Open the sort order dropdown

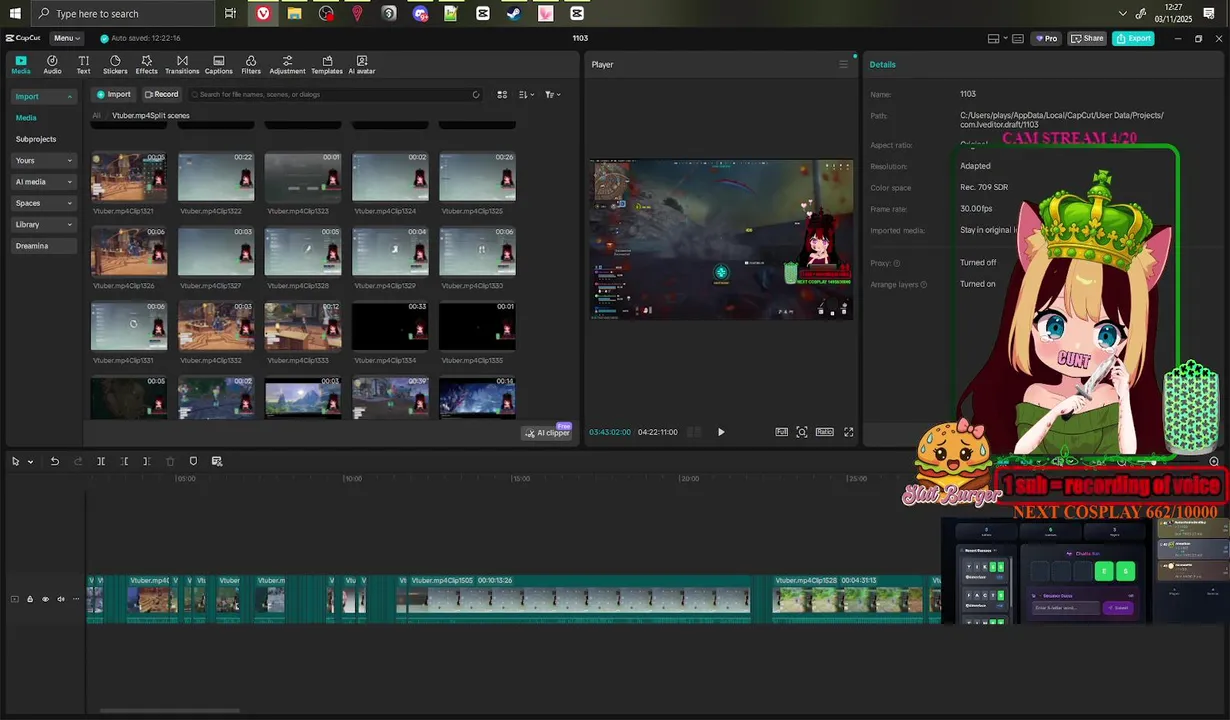click(x=527, y=94)
